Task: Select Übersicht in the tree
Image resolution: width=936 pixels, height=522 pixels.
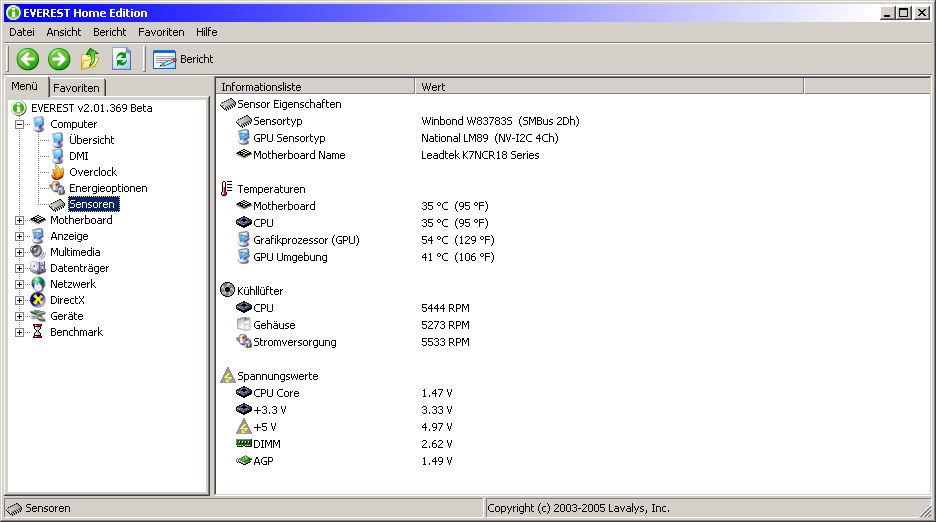Action: click(91, 140)
